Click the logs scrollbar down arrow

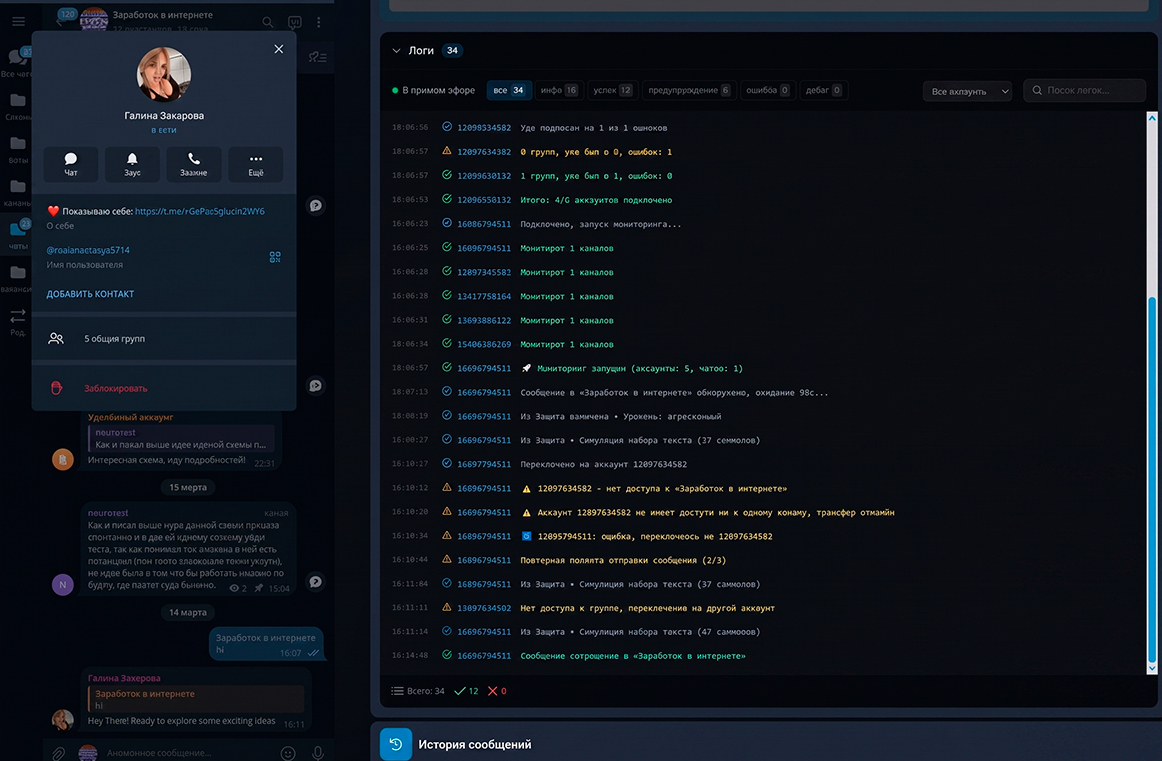(x=1152, y=668)
